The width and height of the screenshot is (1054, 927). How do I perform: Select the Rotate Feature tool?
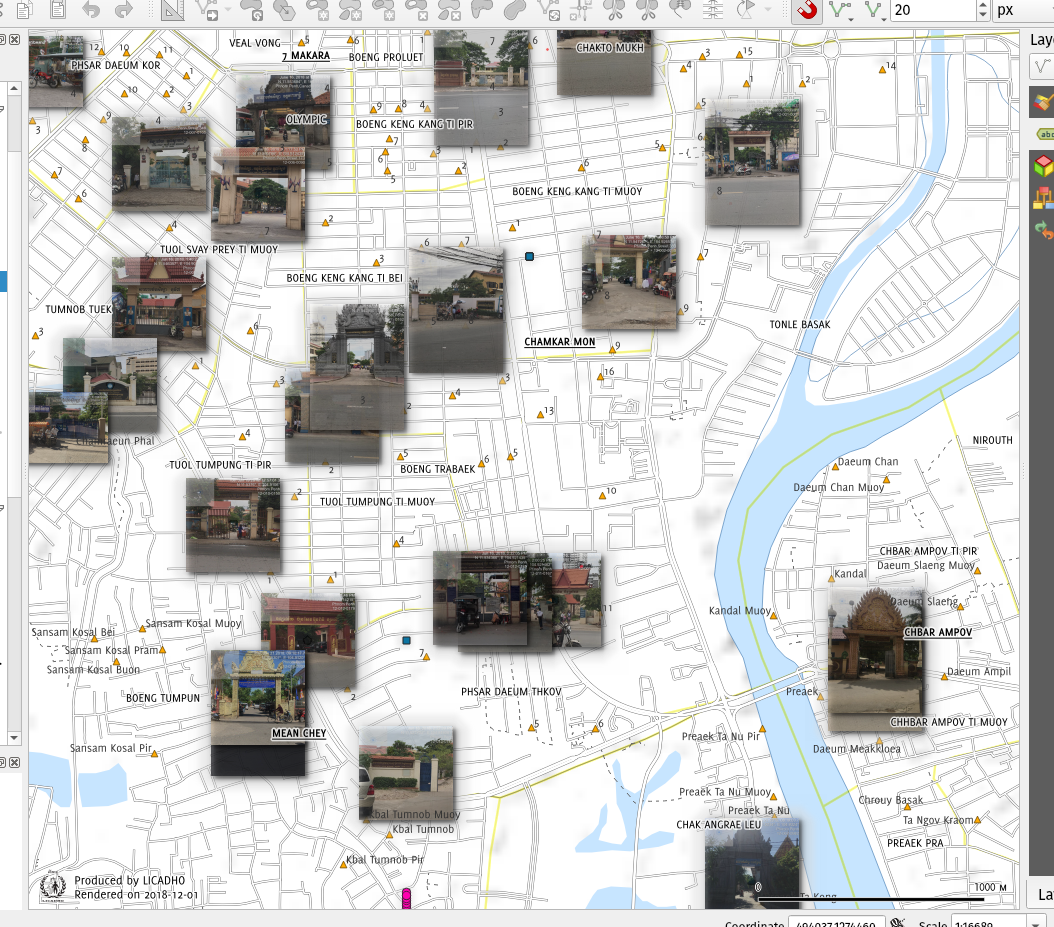point(251,9)
